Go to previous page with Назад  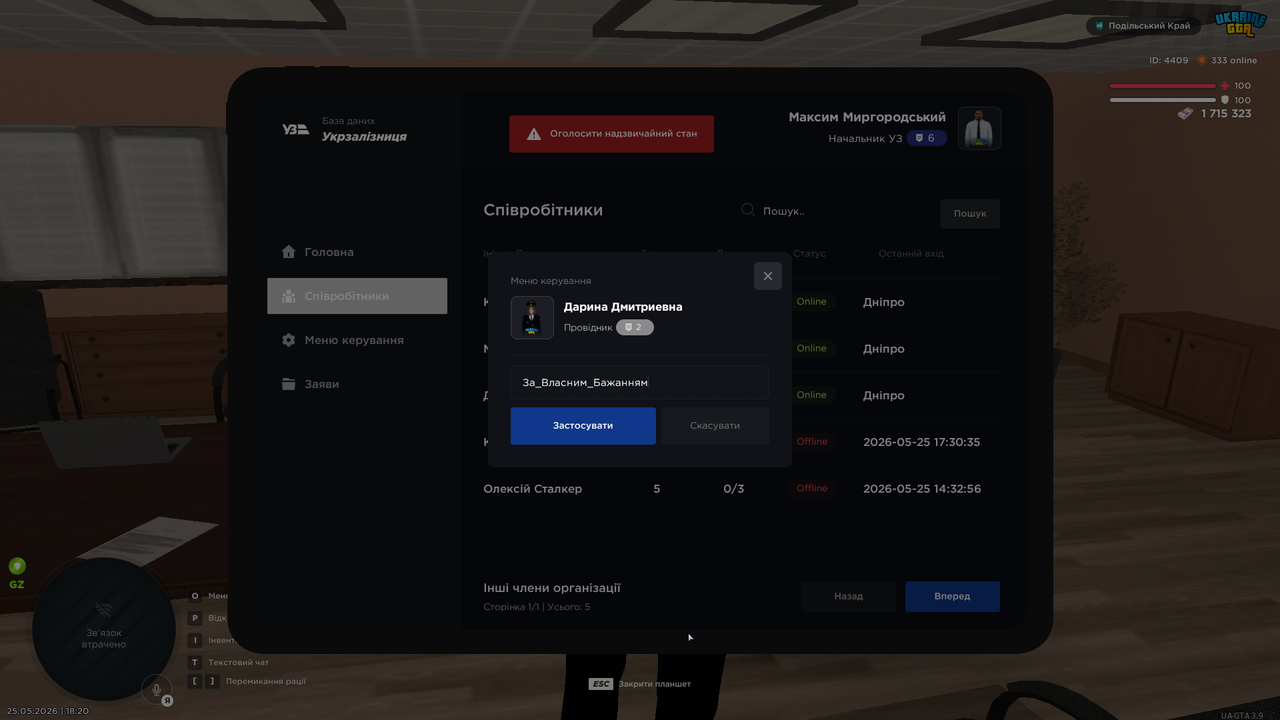pyautogui.click(x=848, y=596)
